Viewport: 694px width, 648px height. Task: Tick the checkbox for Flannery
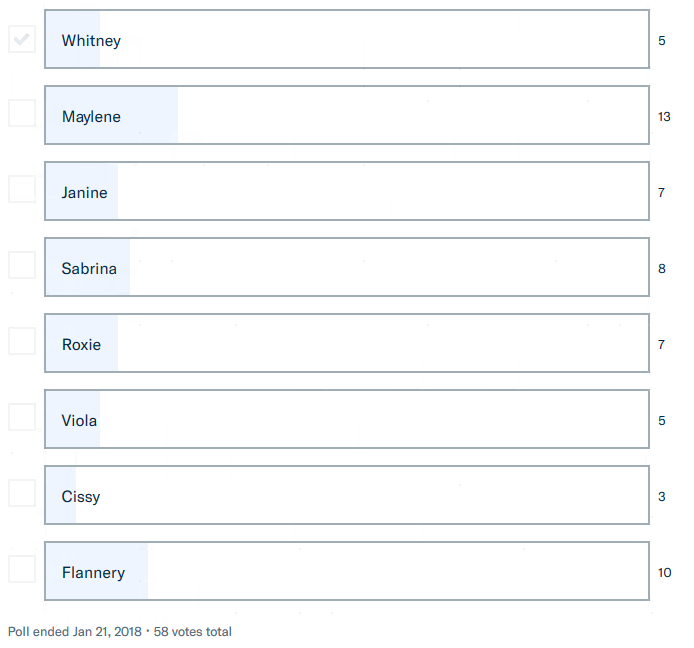(22, 569)
